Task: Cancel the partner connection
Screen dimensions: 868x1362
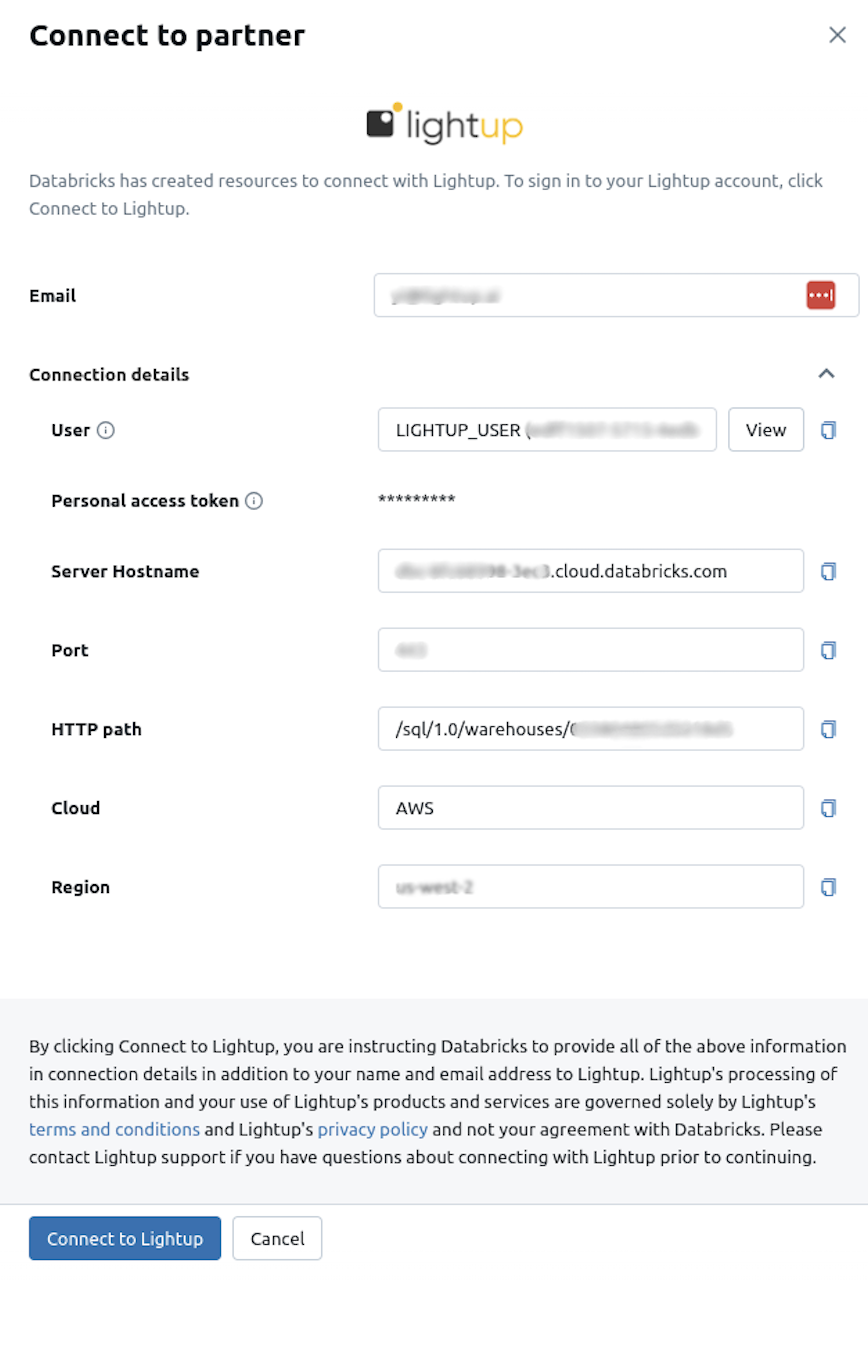Action: coord(277,1238)
